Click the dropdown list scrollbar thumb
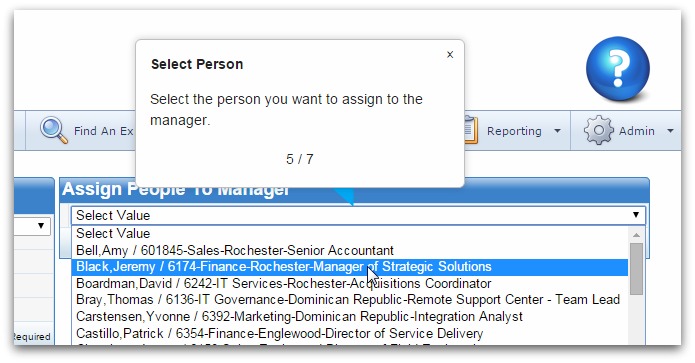 point(636,269)
